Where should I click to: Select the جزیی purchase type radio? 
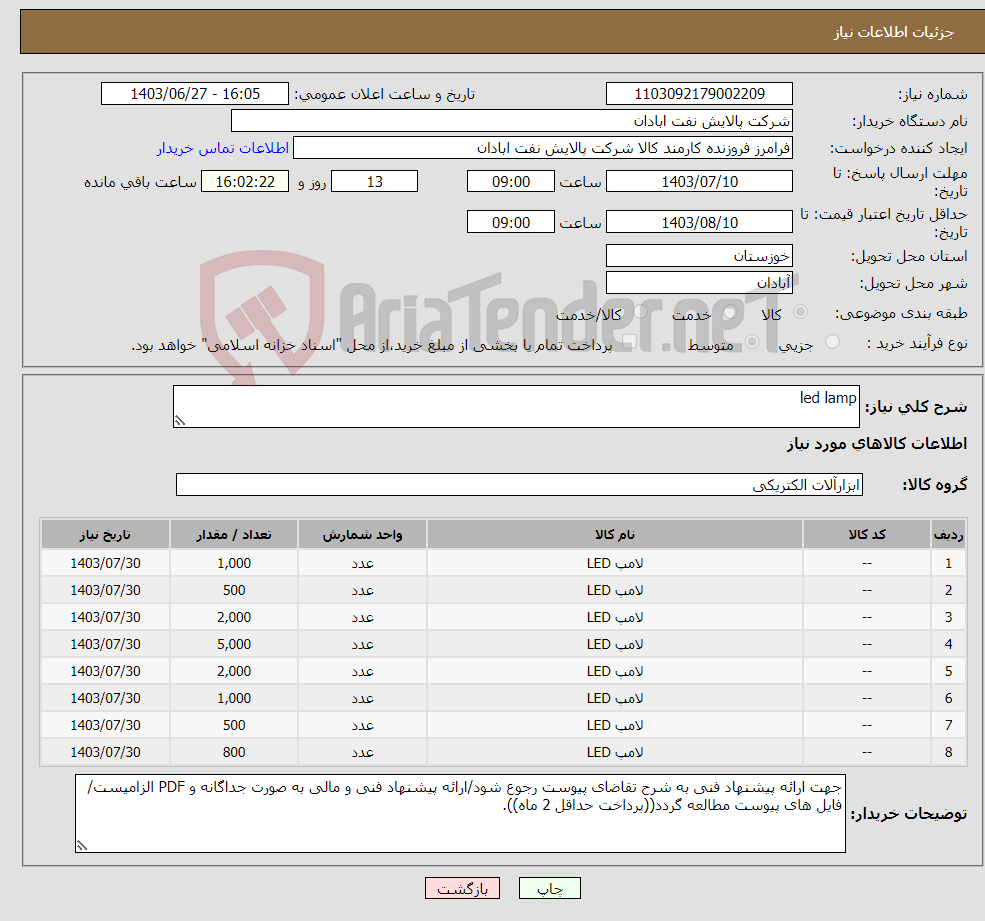[x=832, y=342]
